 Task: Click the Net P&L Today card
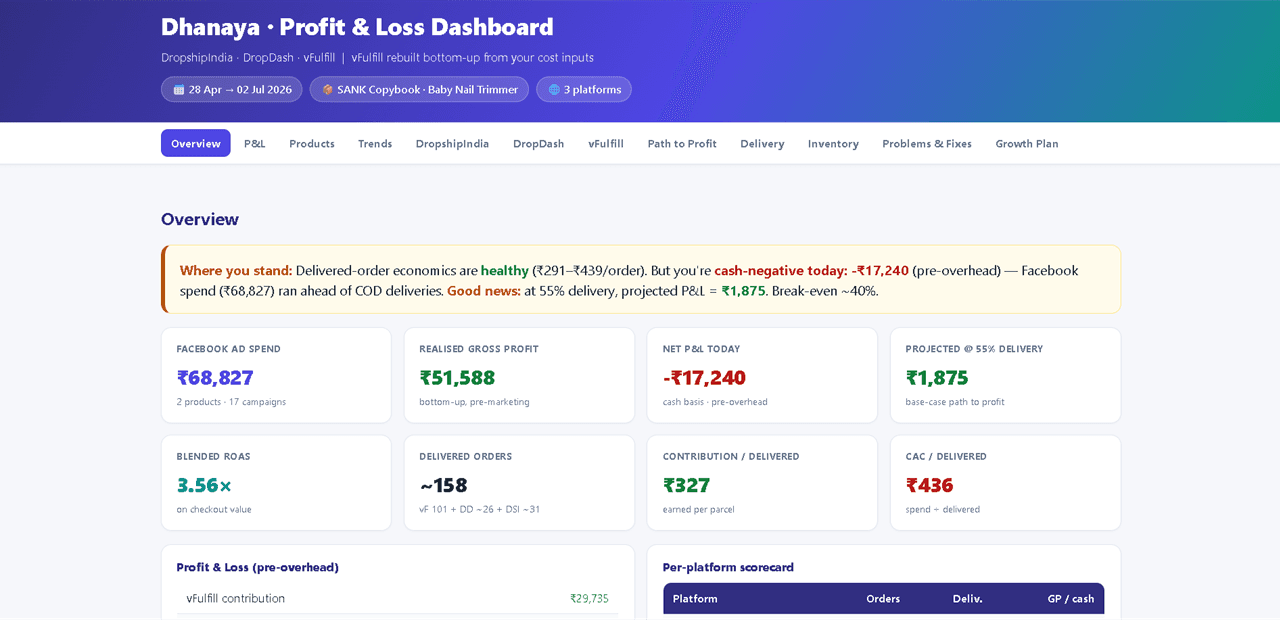click(762, 375)
